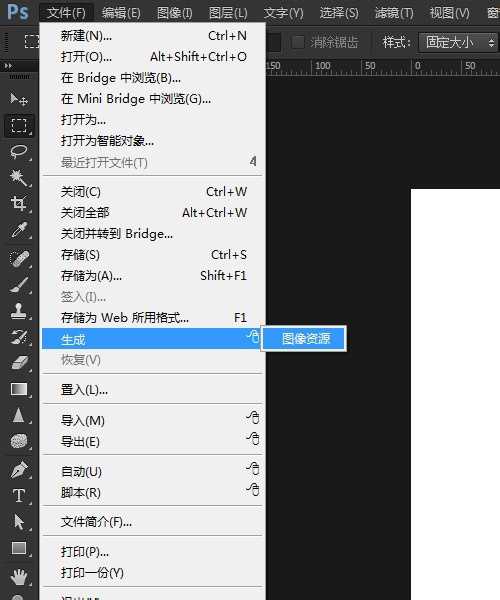Select the Spot Healing Brush tool

18,258
